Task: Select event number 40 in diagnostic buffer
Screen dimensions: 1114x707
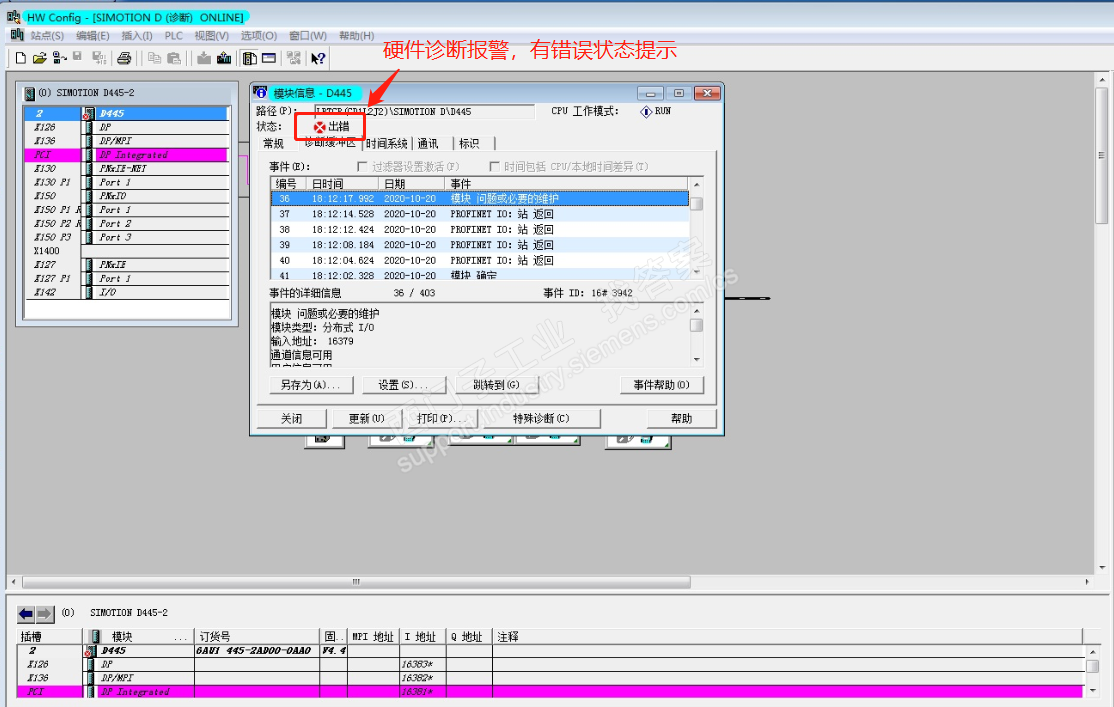Action: [x=480, y=261]
